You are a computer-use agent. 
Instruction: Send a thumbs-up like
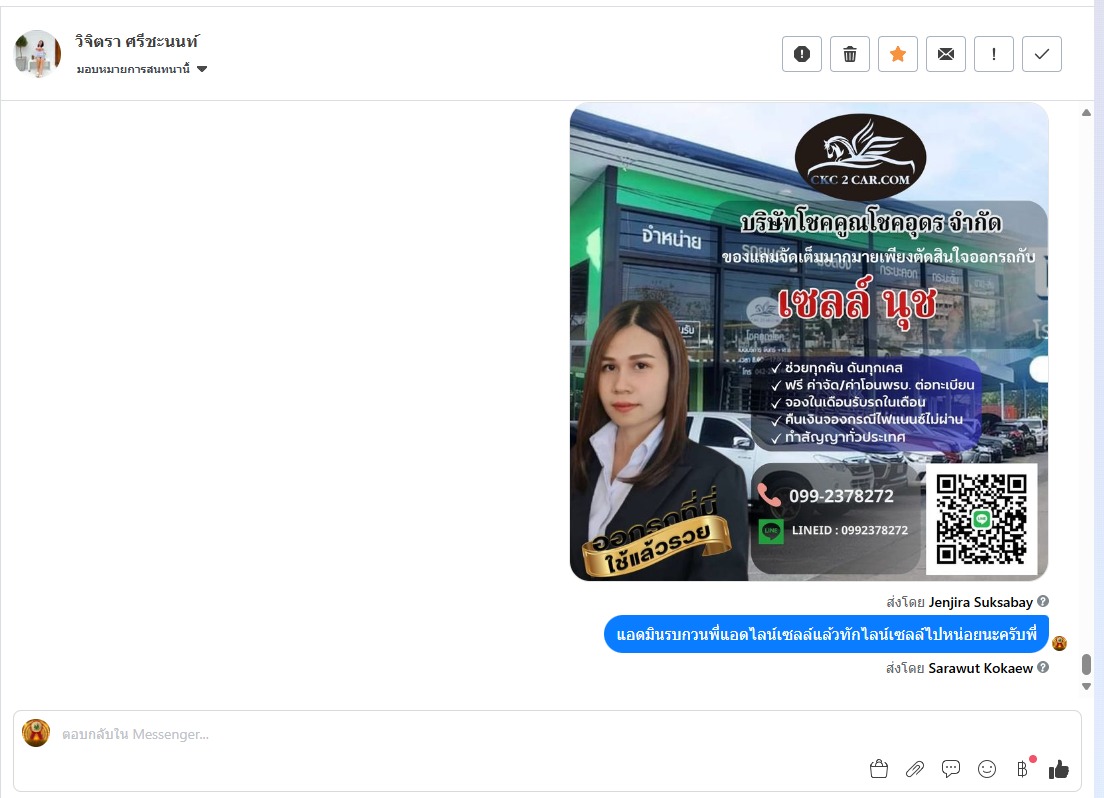(x=1058, y=770)
